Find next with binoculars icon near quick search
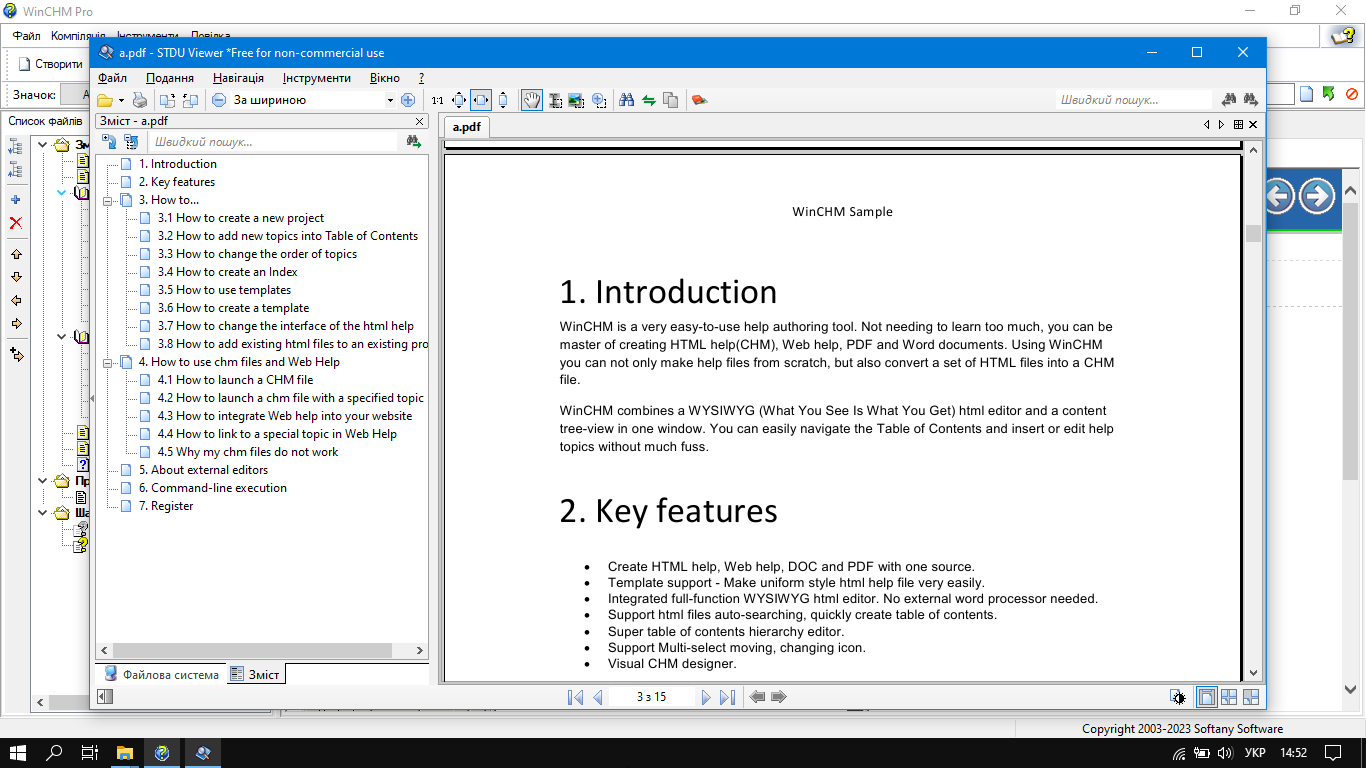The image size is (1366, 768). pos(1229,100)
